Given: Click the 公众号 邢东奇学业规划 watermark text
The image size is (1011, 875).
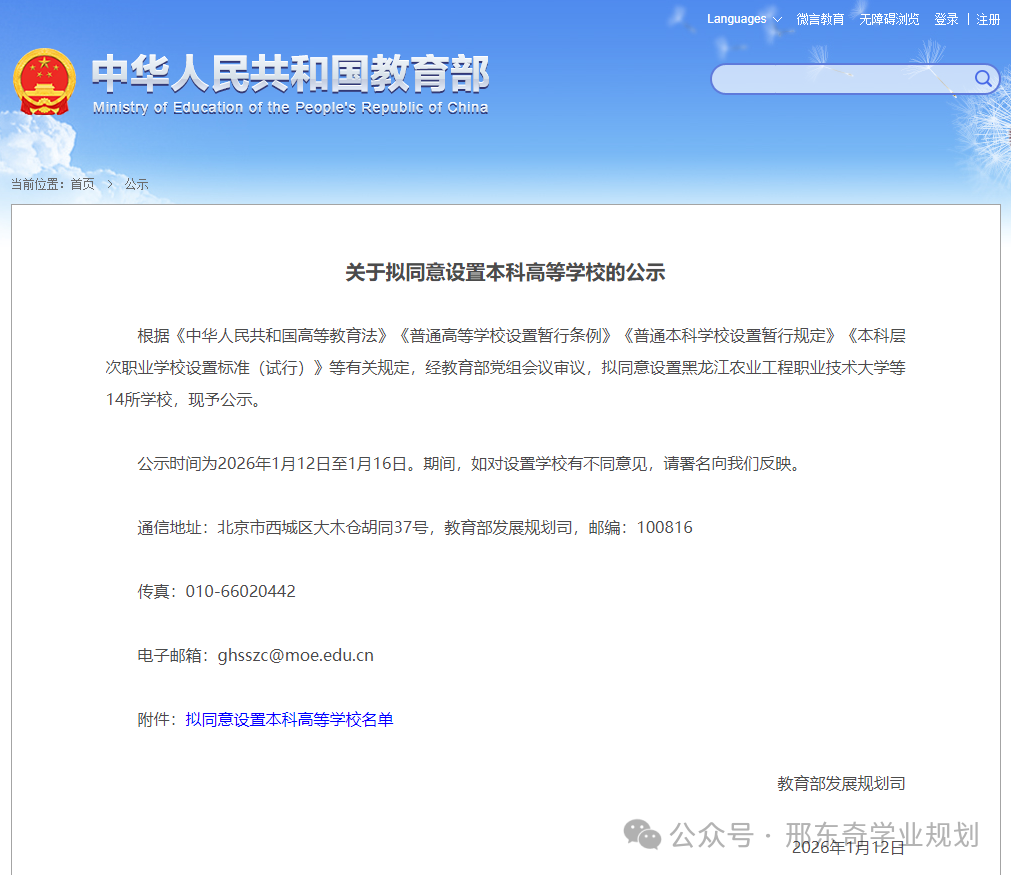Looking at the screenshot, I should pyautogui.click(x=824, y=834).
